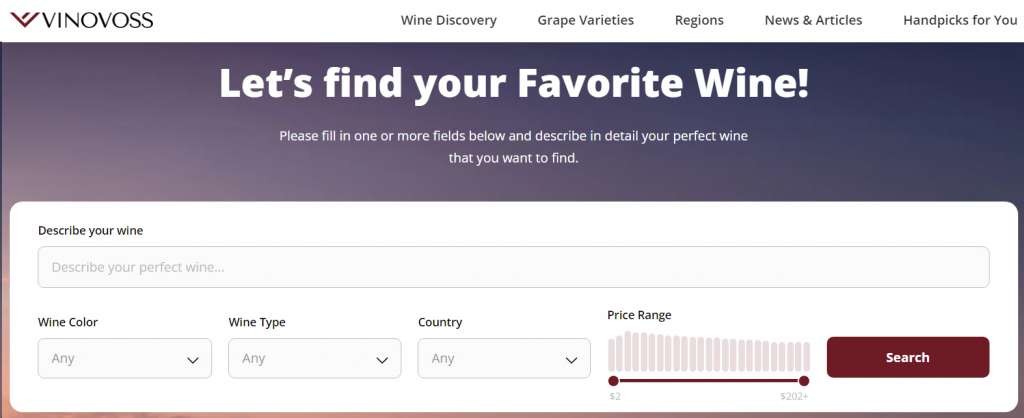The image size is (1024, 418).
Task: Click the maximum price slider handle
Action: pos(804,381)
